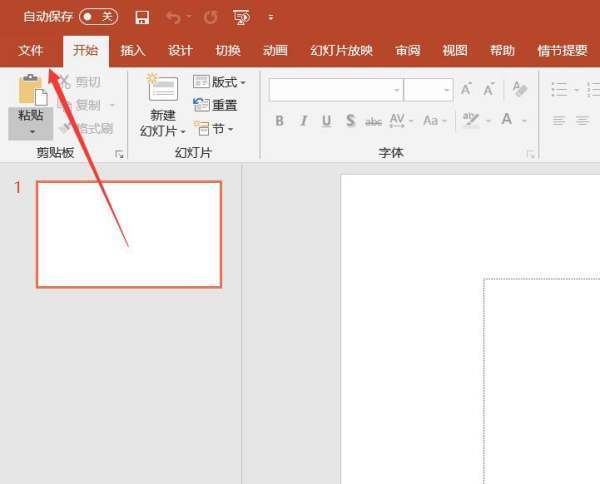Click the underline U icon

click(327, 121)
